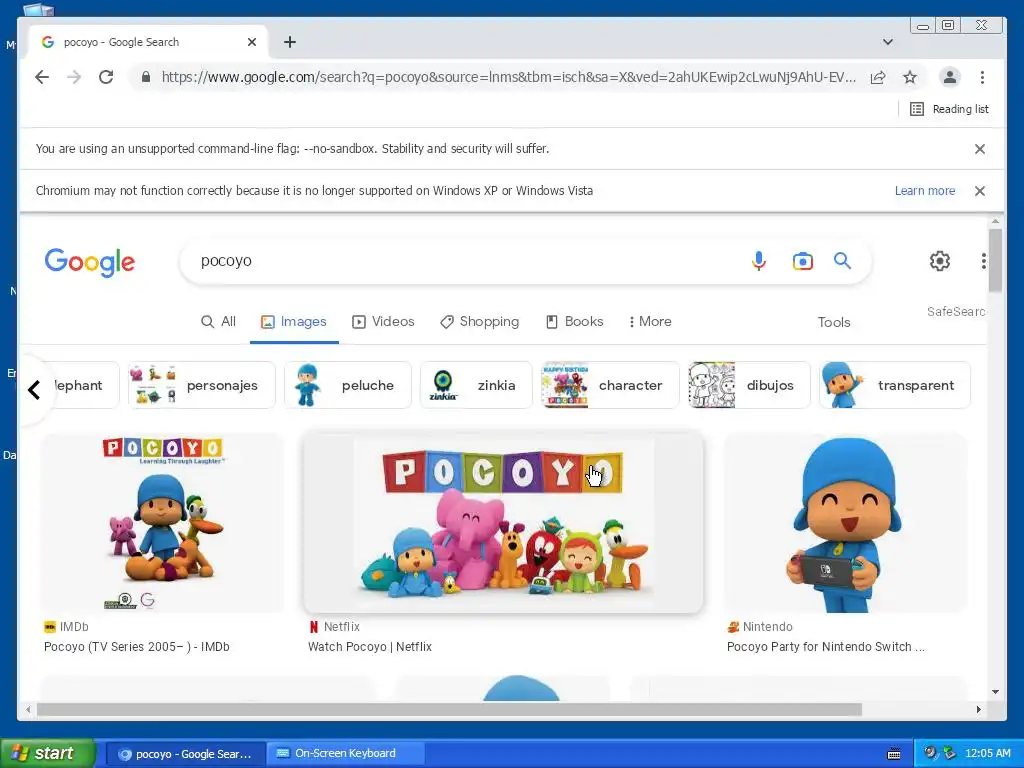Viewport: 1024px width, 768px height.
Task: Click the Nintendo source label
Action: click(x=760, y=626)
